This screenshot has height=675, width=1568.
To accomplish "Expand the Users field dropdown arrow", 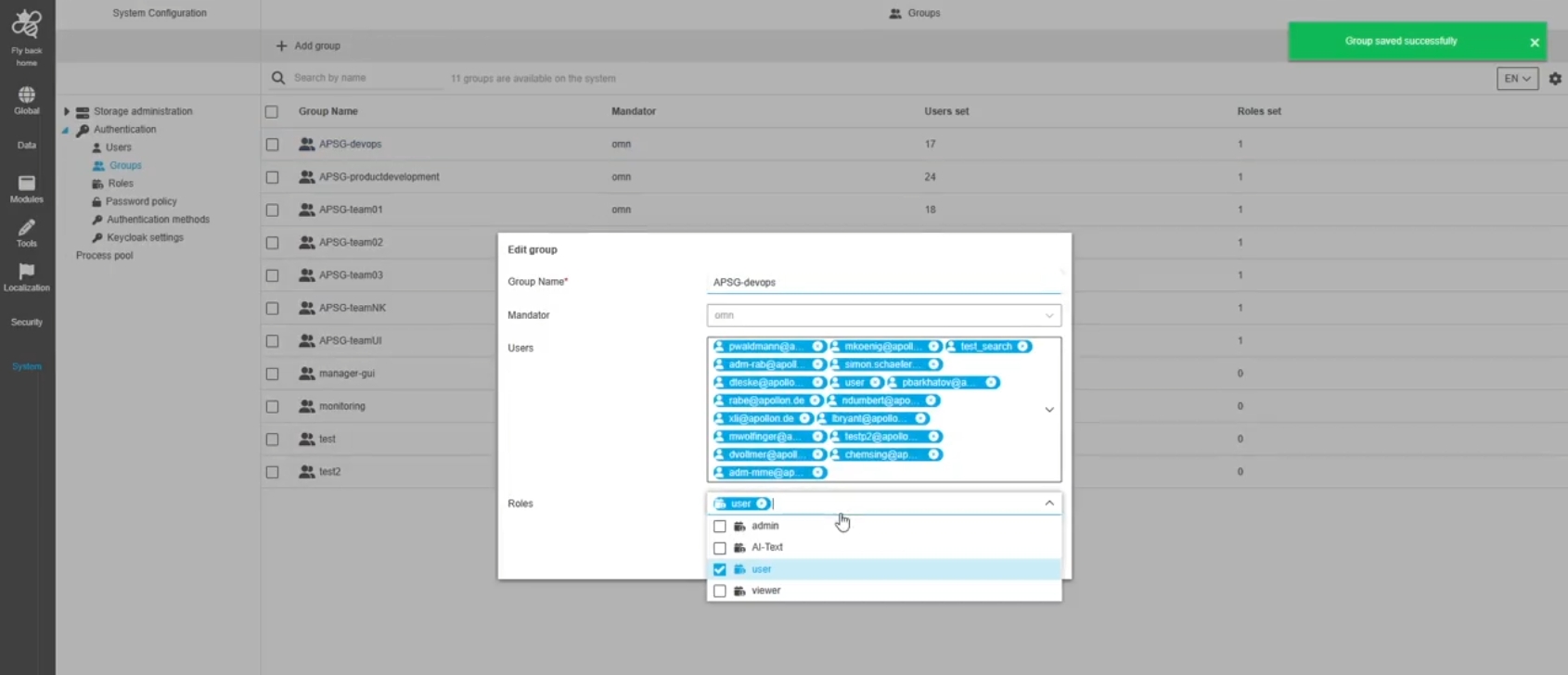I will point(1049,410).
